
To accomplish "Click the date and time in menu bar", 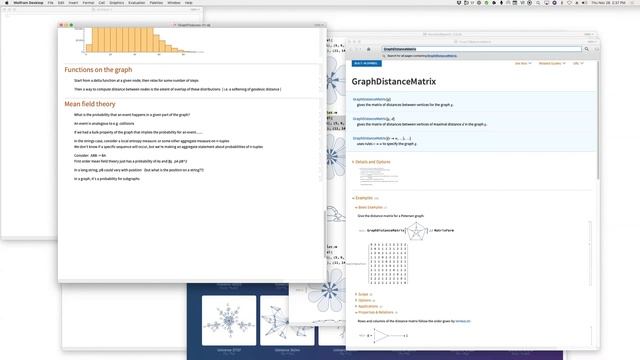I will click(x=608, y=2).
